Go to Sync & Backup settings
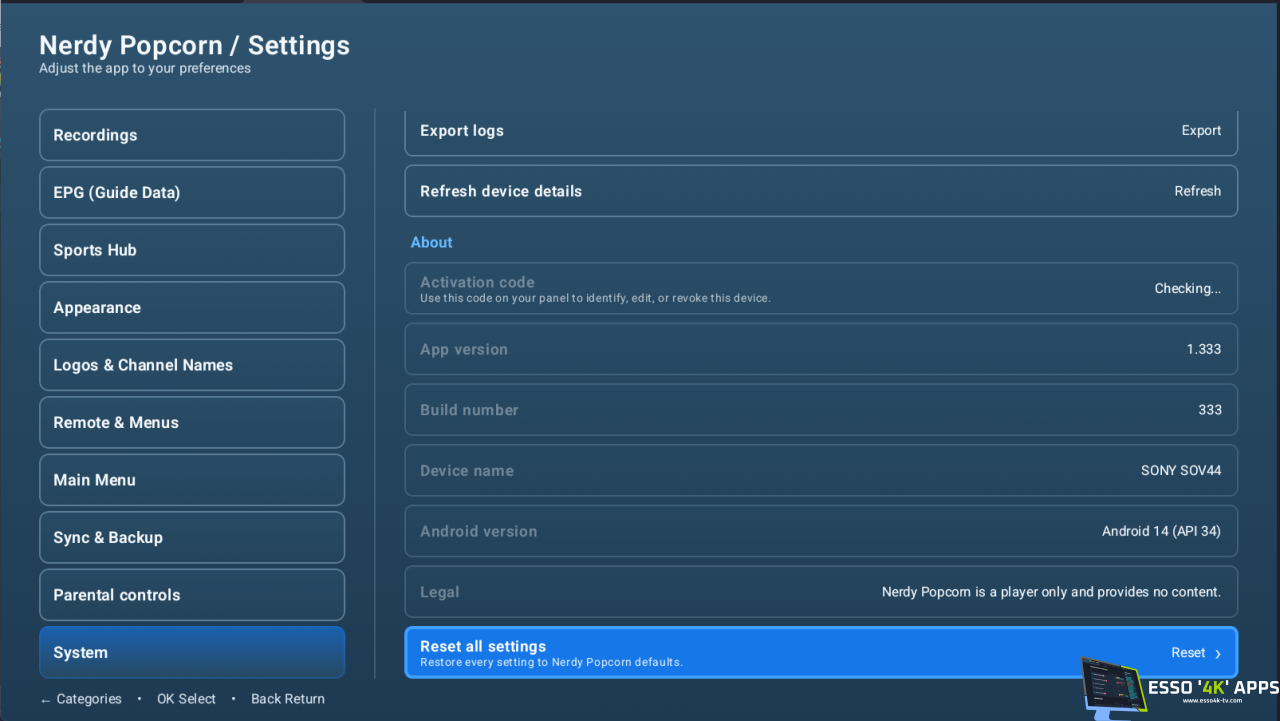Viewport: 1280px width, 721px height. point(192,537)
